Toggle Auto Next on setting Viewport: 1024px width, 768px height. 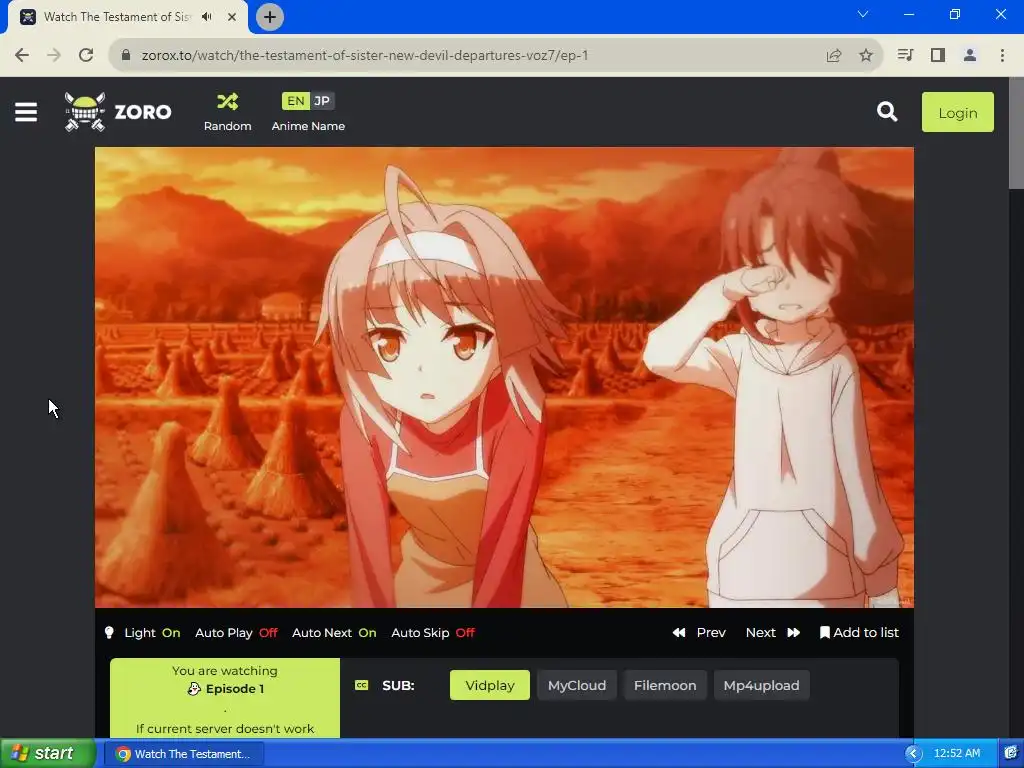[x=334, y=633]
